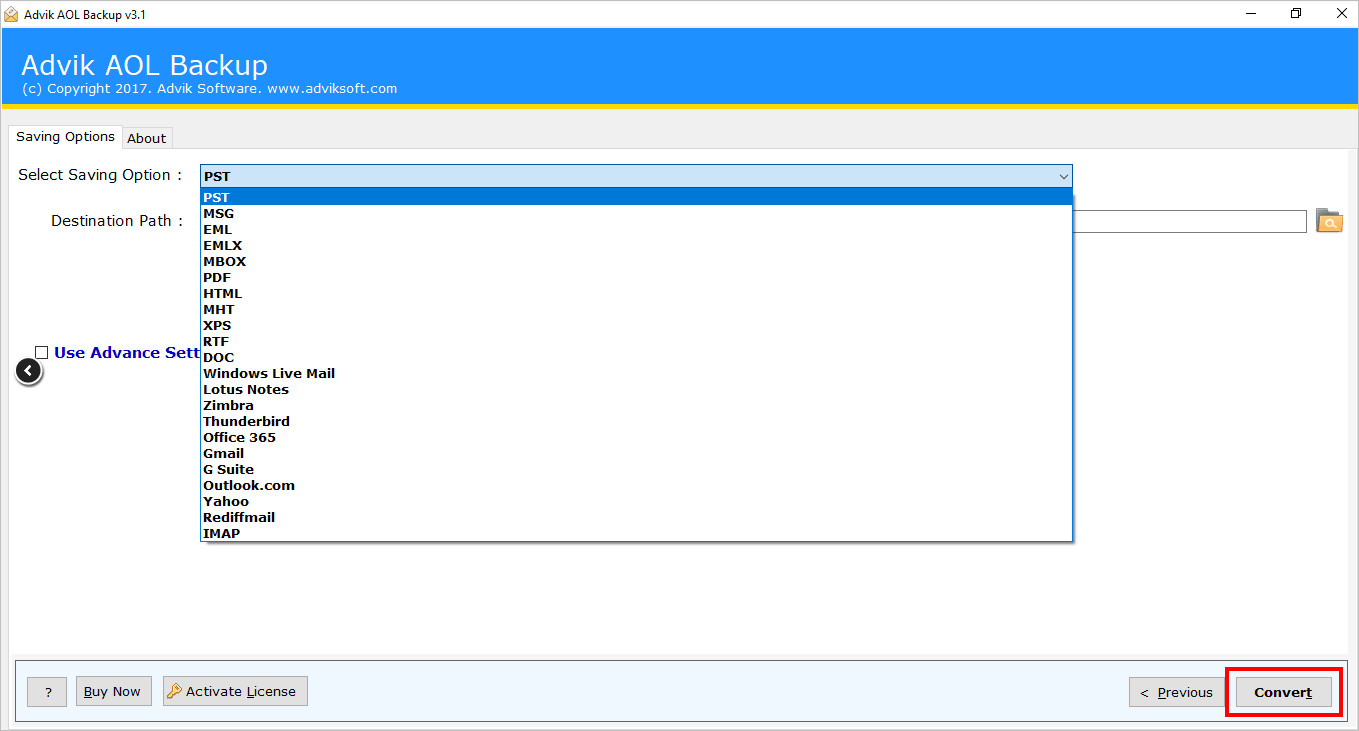Go back with the Previous button
The image size is (1359, 731).
pos(1177,692)
